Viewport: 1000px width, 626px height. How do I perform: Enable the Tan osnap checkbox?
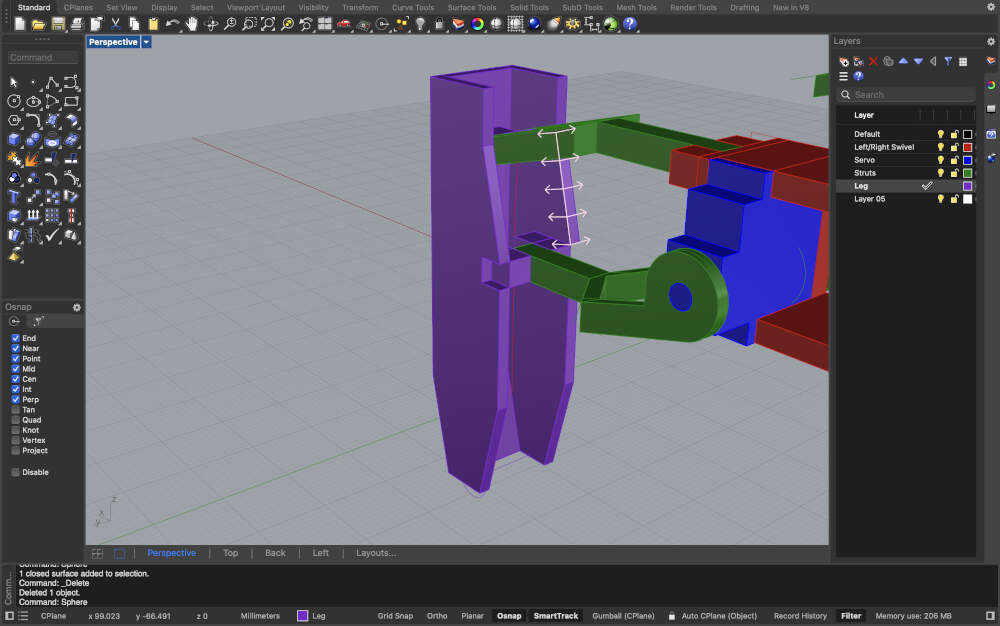coord(15,410)
